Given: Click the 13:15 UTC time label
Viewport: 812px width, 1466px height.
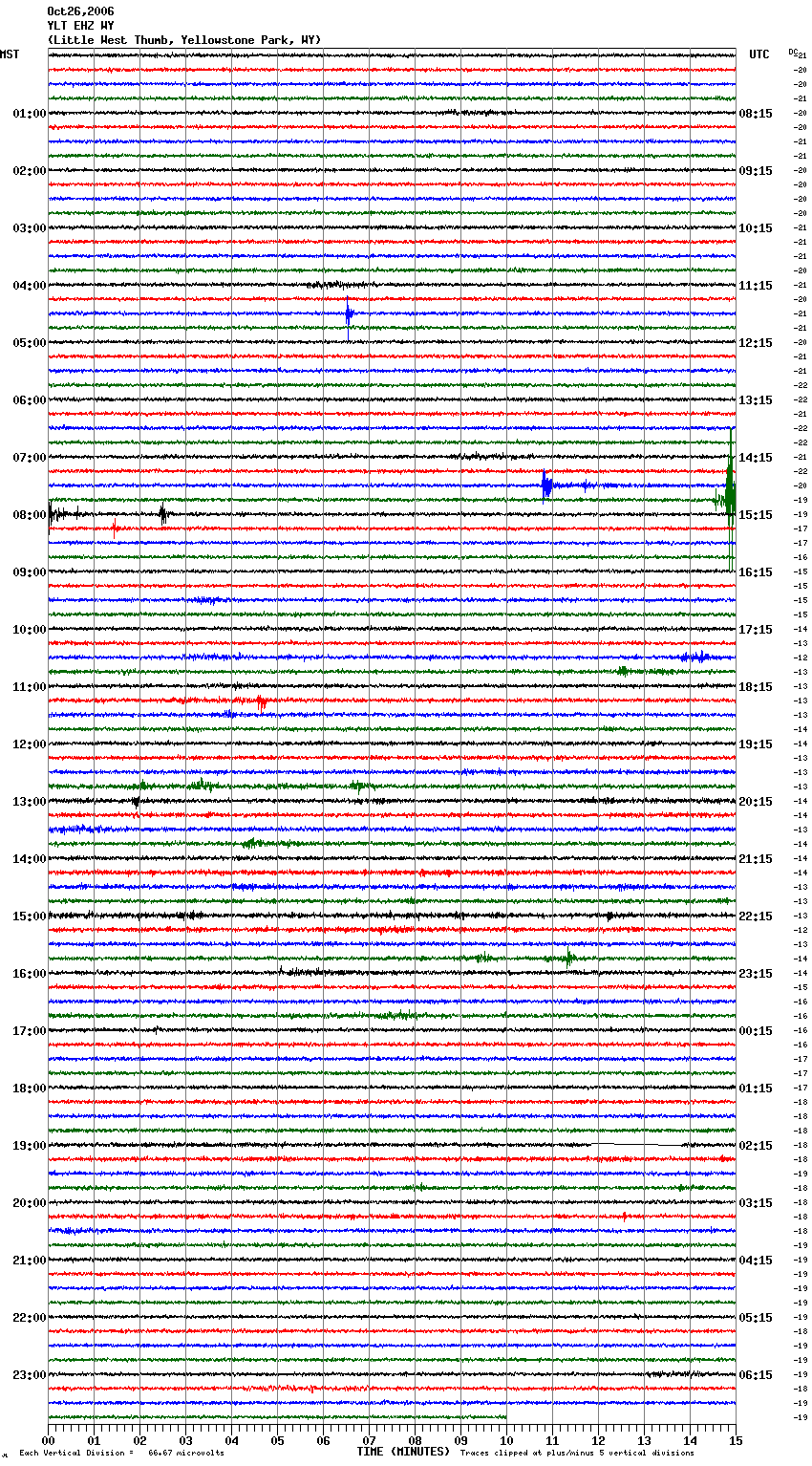Looking at the screenshot, I should click(x=756, y=400).
